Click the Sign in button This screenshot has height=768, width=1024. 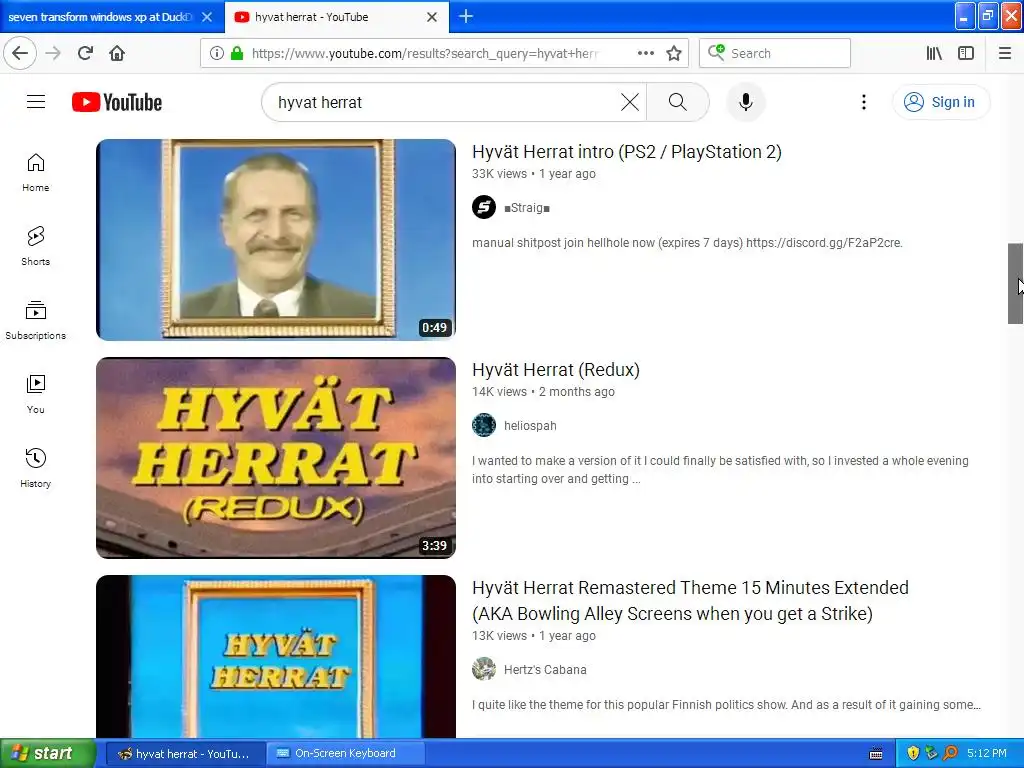pos(941,102)
